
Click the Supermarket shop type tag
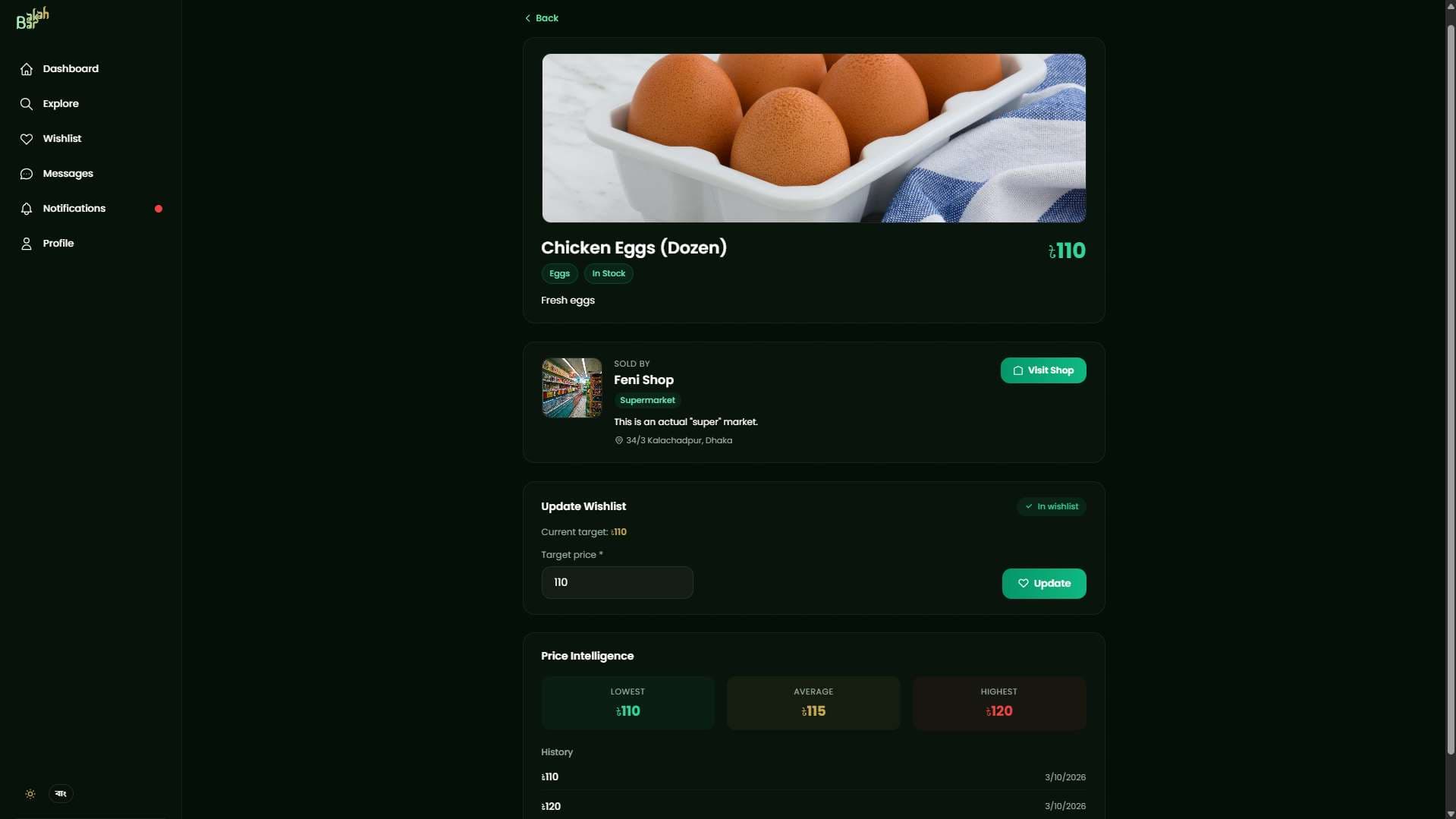point(647,400)
